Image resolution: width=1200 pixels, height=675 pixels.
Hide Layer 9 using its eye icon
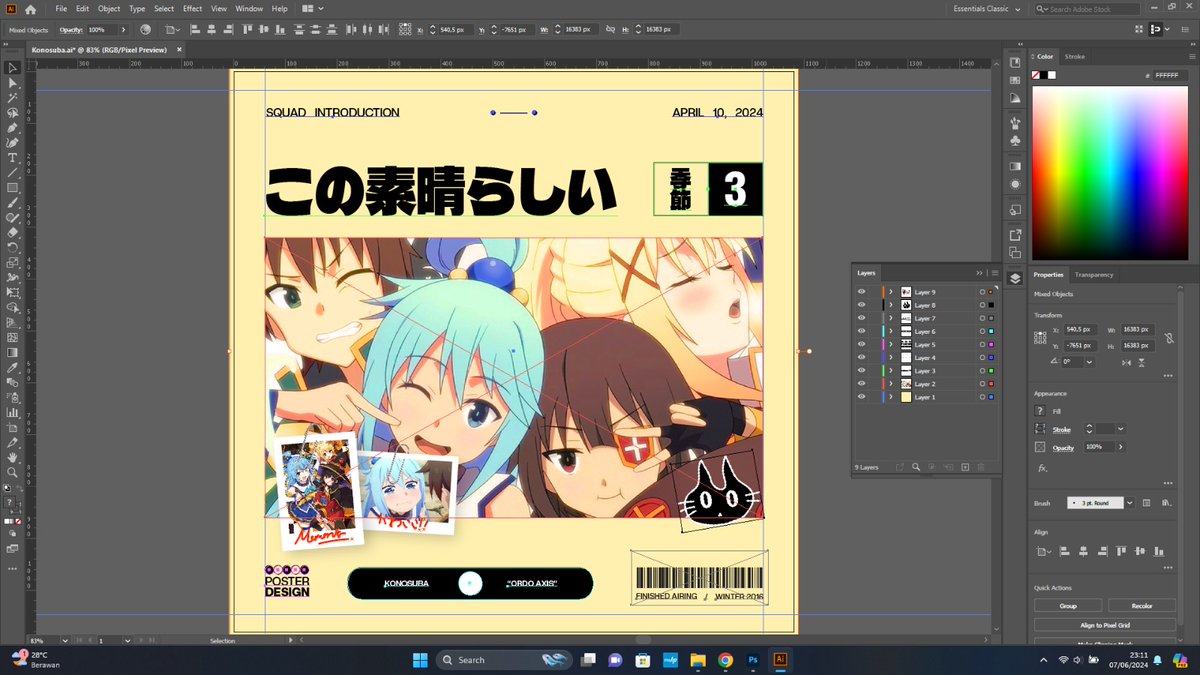click(x=861, y=292)
